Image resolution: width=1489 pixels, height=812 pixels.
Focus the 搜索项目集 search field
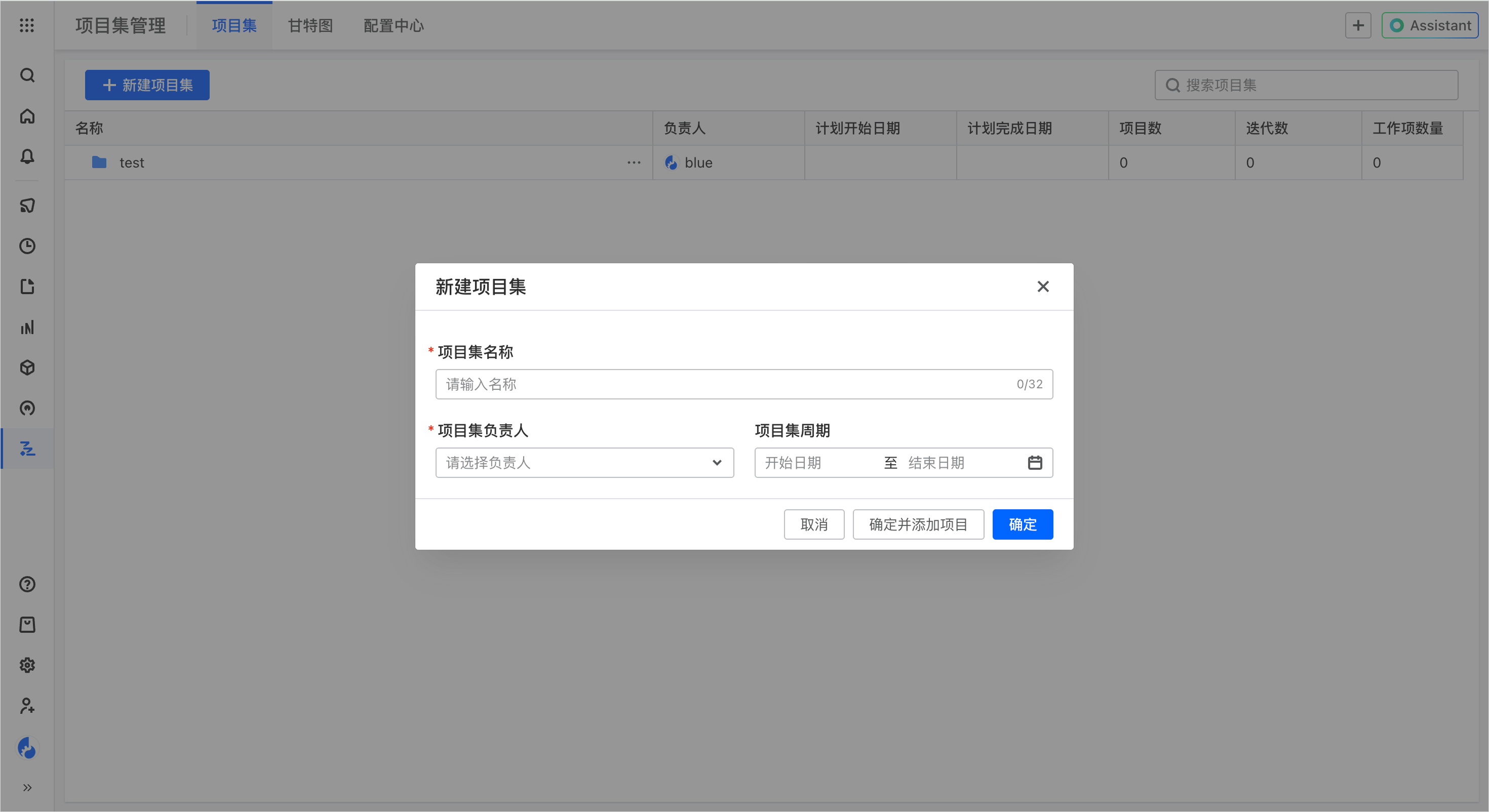(x=1306, y=86)
